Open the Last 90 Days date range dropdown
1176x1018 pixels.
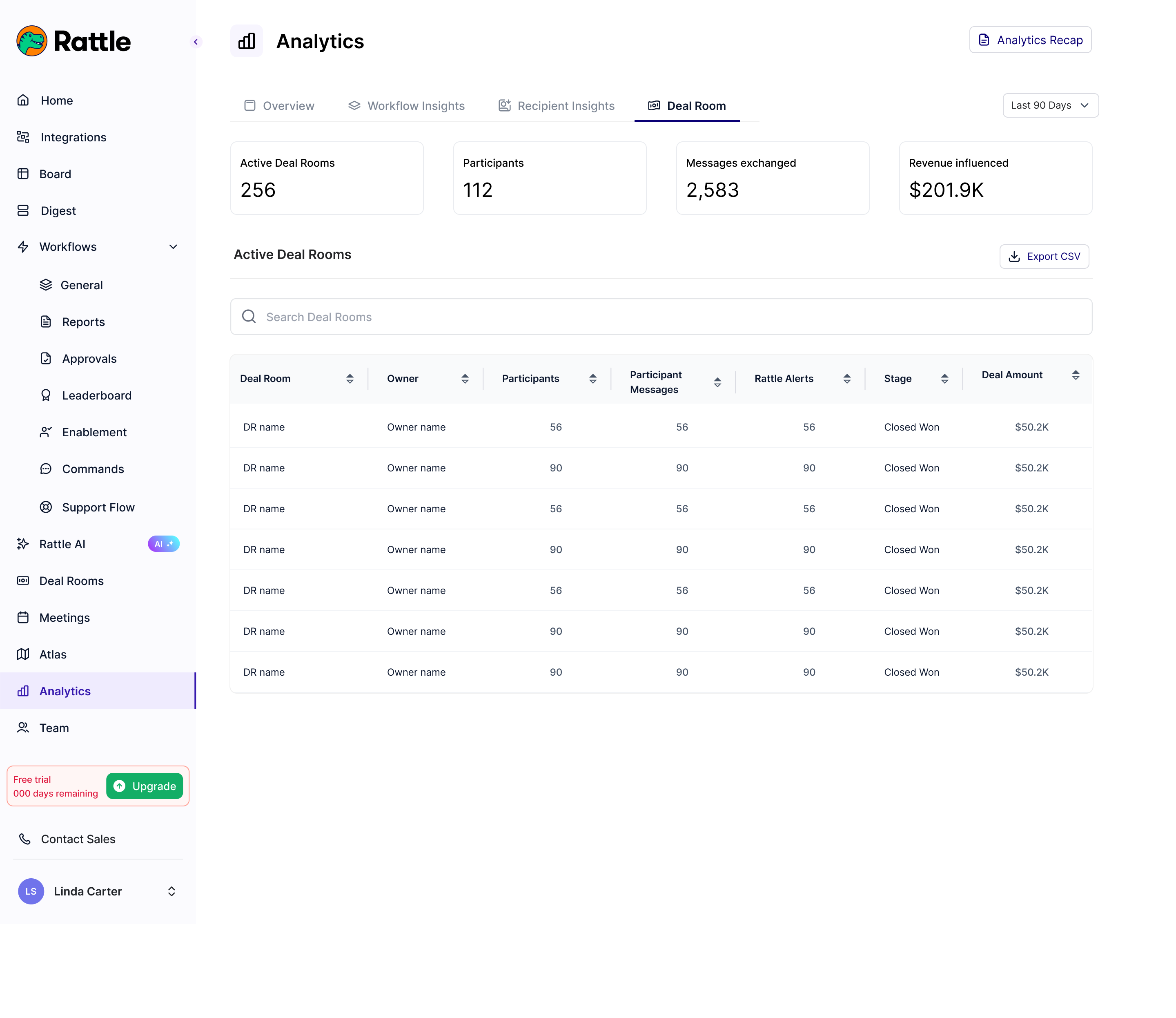pyautogui.click(x=1050, y=105)
